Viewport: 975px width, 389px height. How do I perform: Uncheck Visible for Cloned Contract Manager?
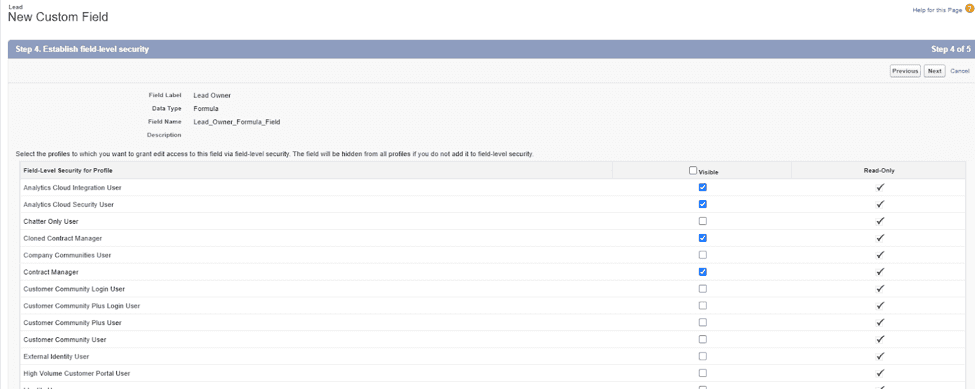coord(703,237)
